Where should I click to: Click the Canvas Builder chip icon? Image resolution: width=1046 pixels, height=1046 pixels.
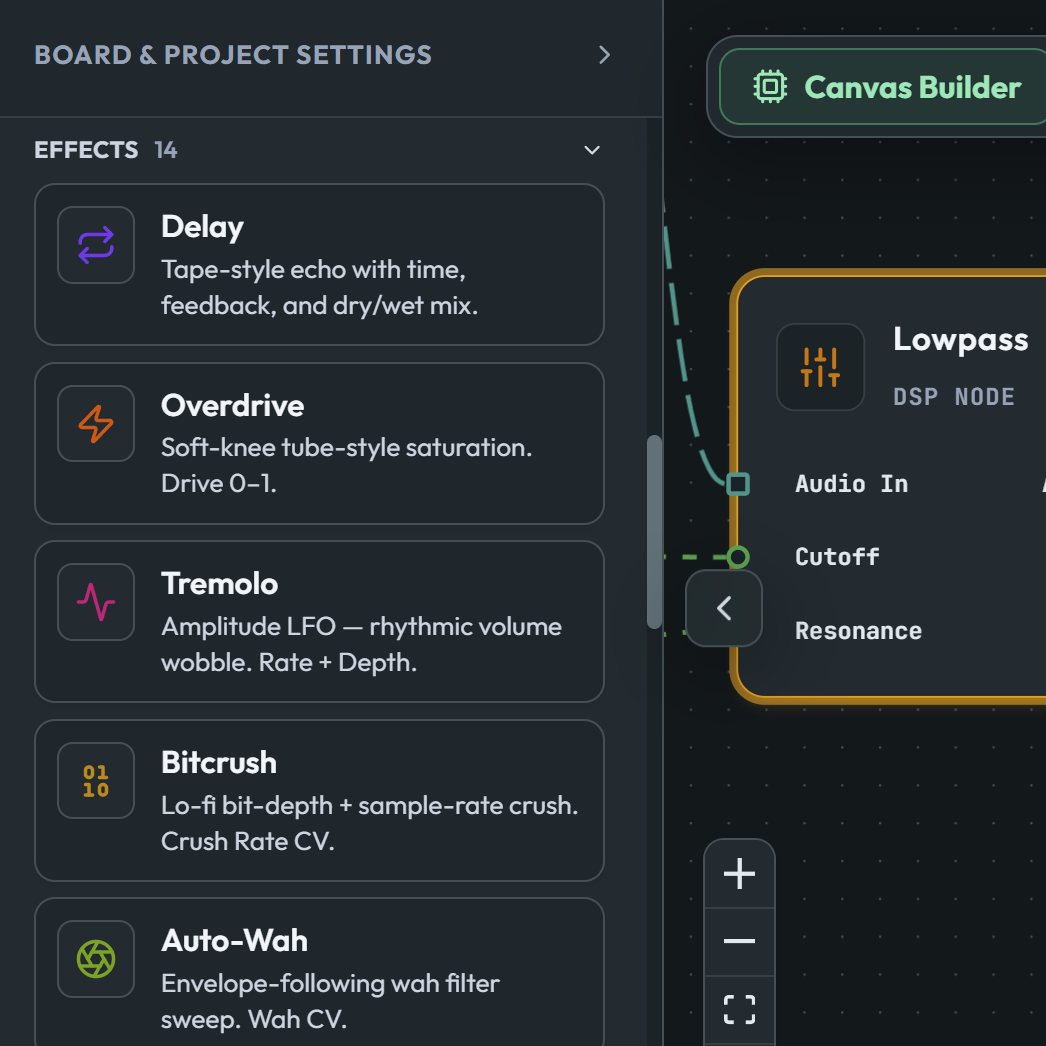pos(770,87)
